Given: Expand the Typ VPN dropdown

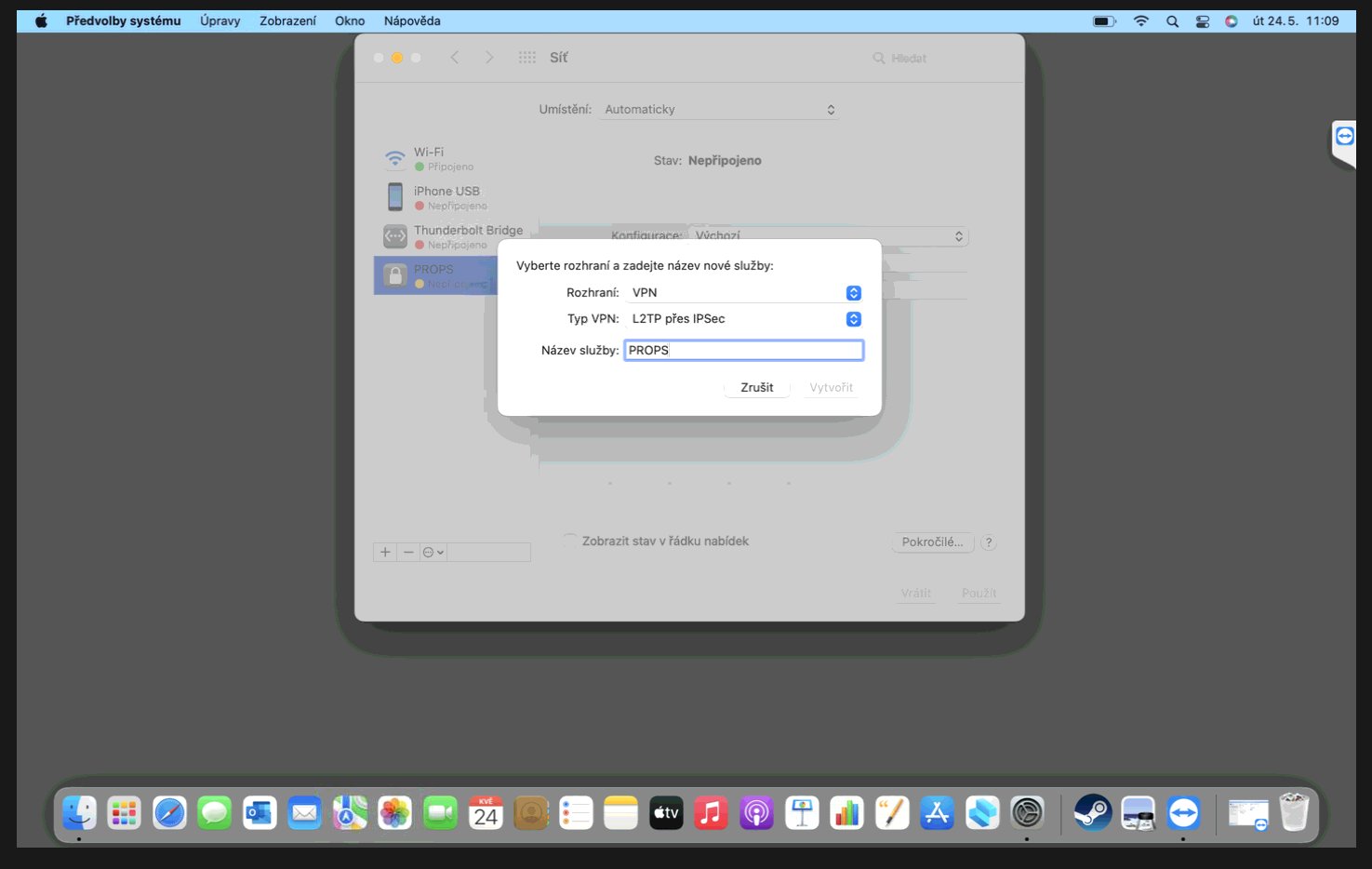Looking at the screenshot, I should (x=743, y=319).
